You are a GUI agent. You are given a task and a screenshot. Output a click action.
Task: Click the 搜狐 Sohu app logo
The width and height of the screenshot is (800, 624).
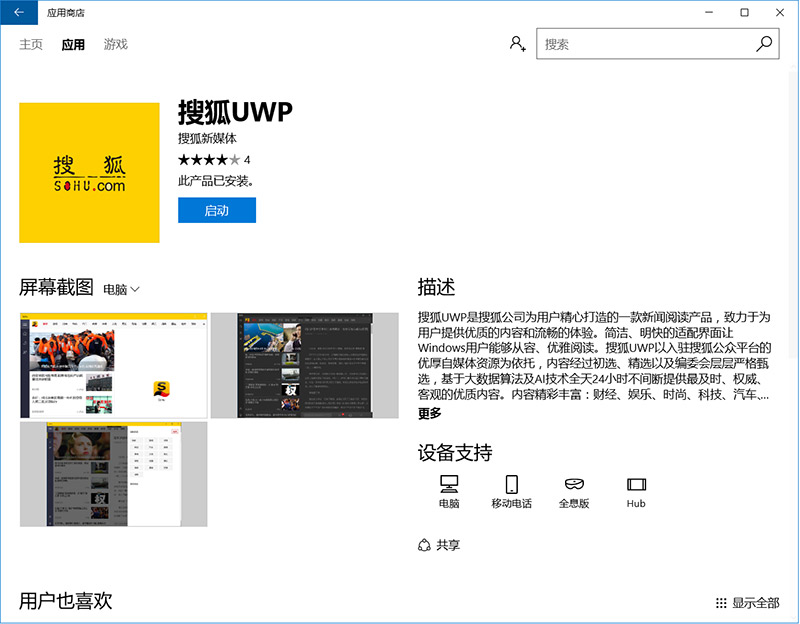tap(89, 172)
